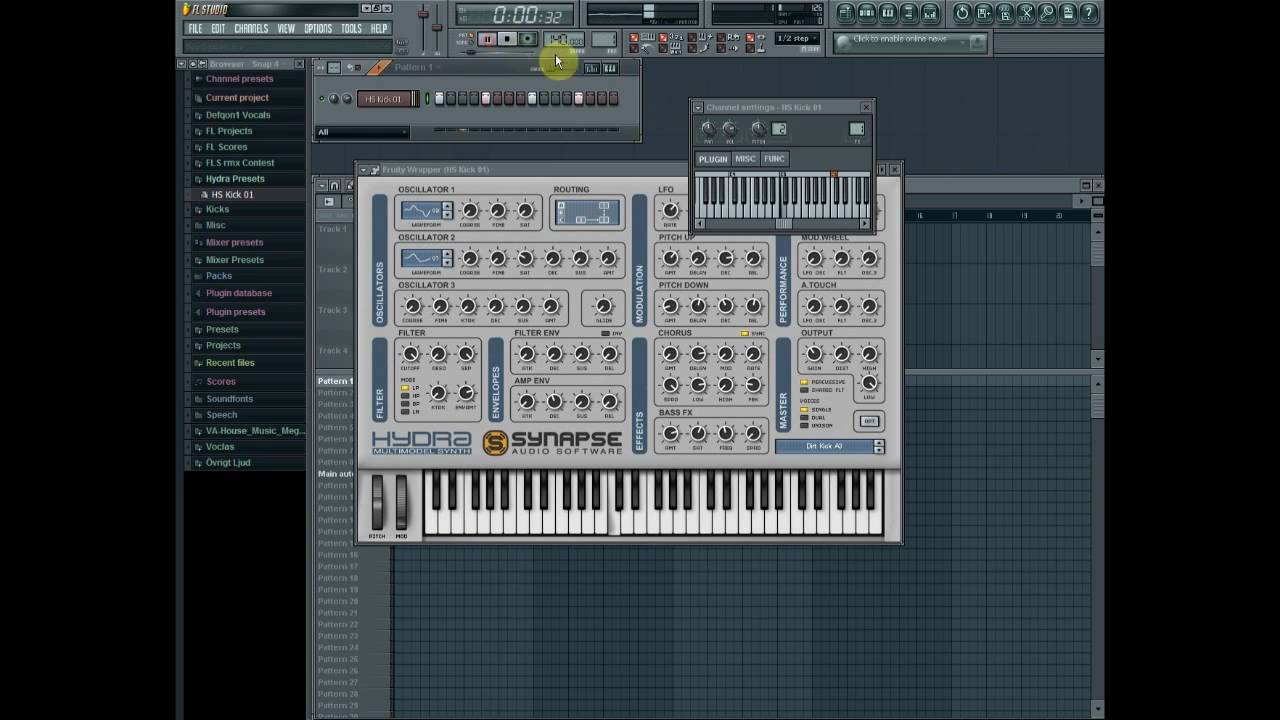1280x720 pixels.
Task: Click the round power-style shortcut icon
Action: pos(962,13)
